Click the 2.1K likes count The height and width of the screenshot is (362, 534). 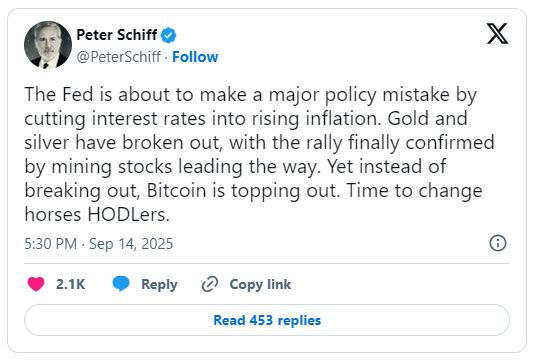pyautogui.click(x=70, y=284)
